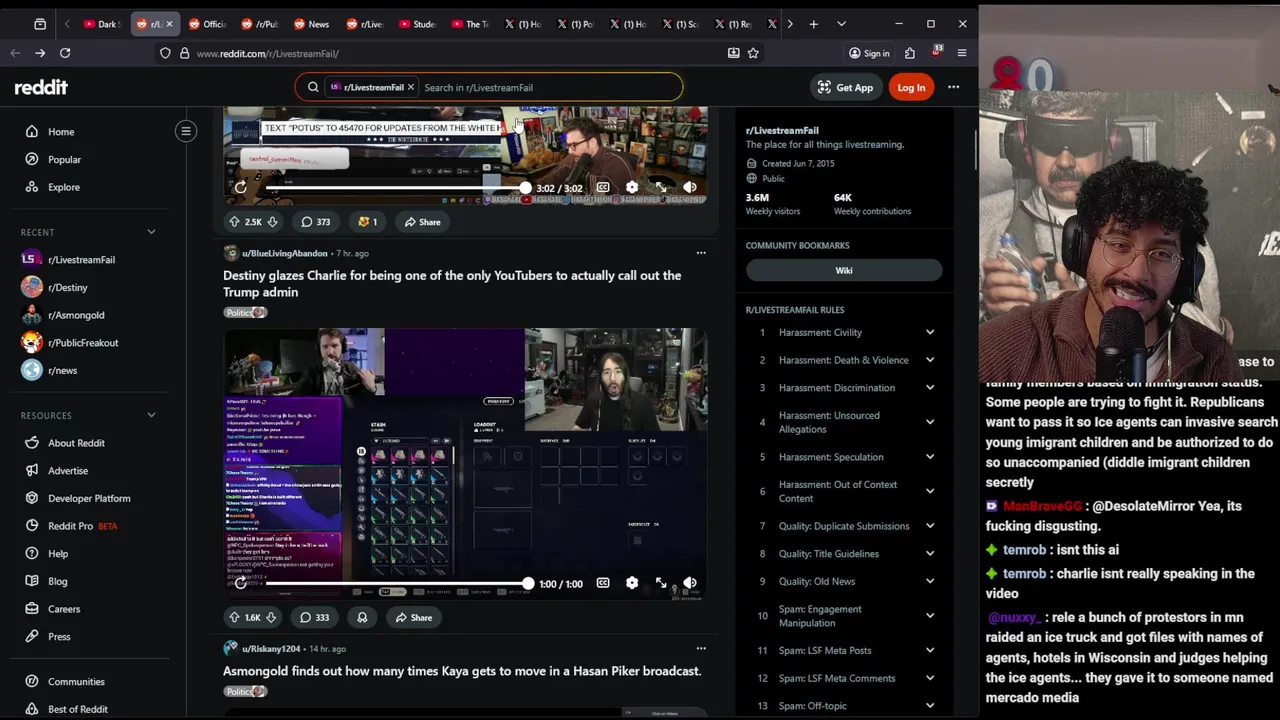Open the browser extensions menu

click(910, 53)
